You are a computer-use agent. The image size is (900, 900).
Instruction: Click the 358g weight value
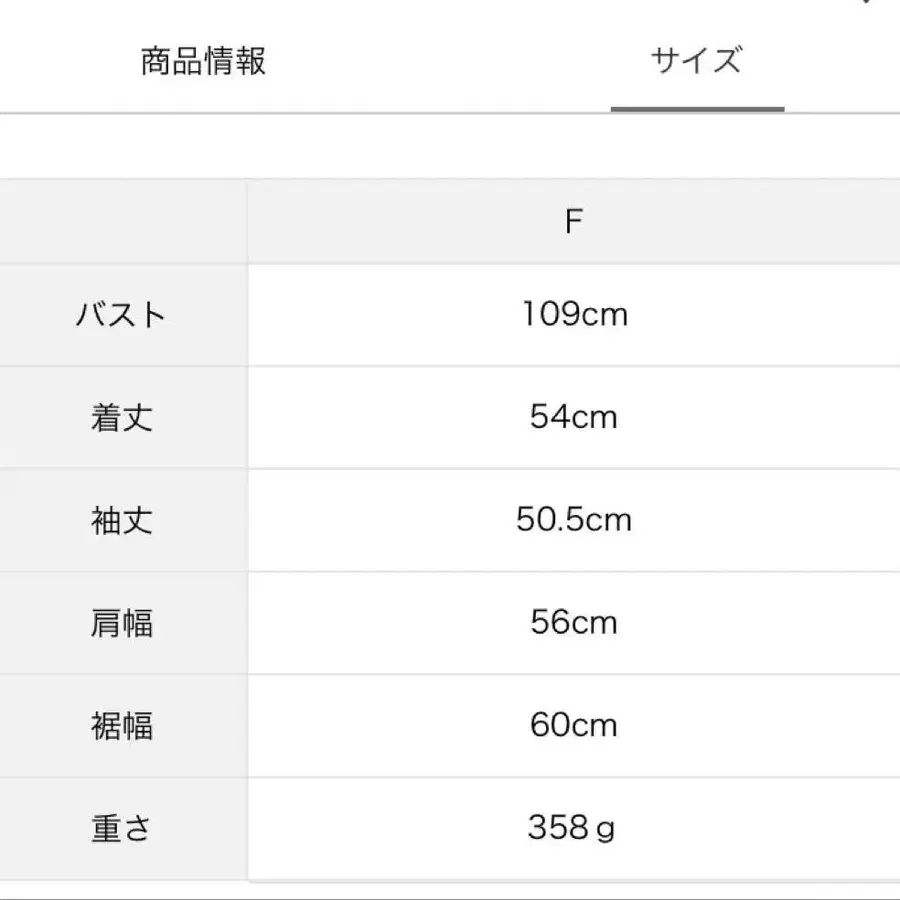pyautogui.click(x=573, y=827)
